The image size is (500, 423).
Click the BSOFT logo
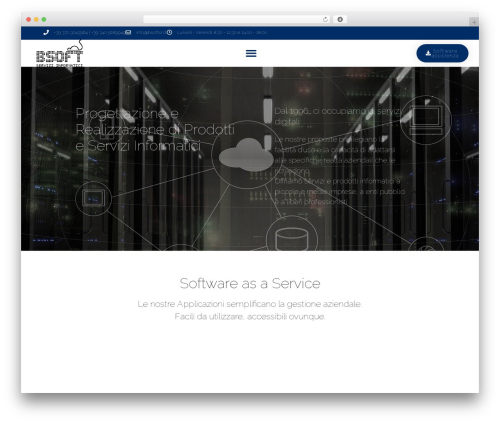point(59,54)
